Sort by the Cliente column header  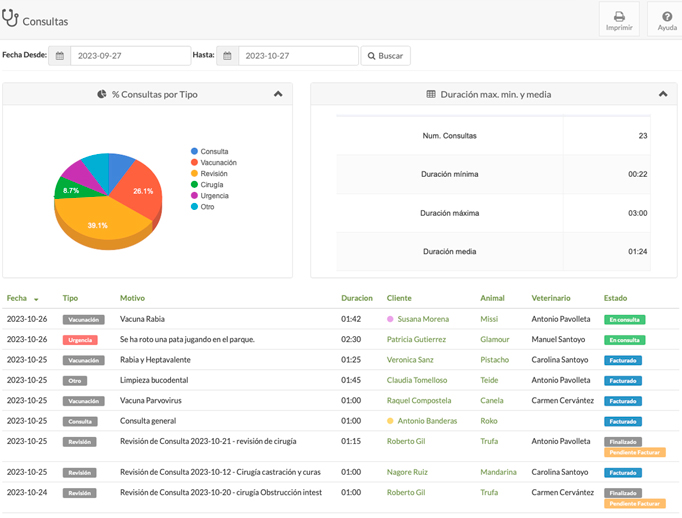[x=399, y=298]
